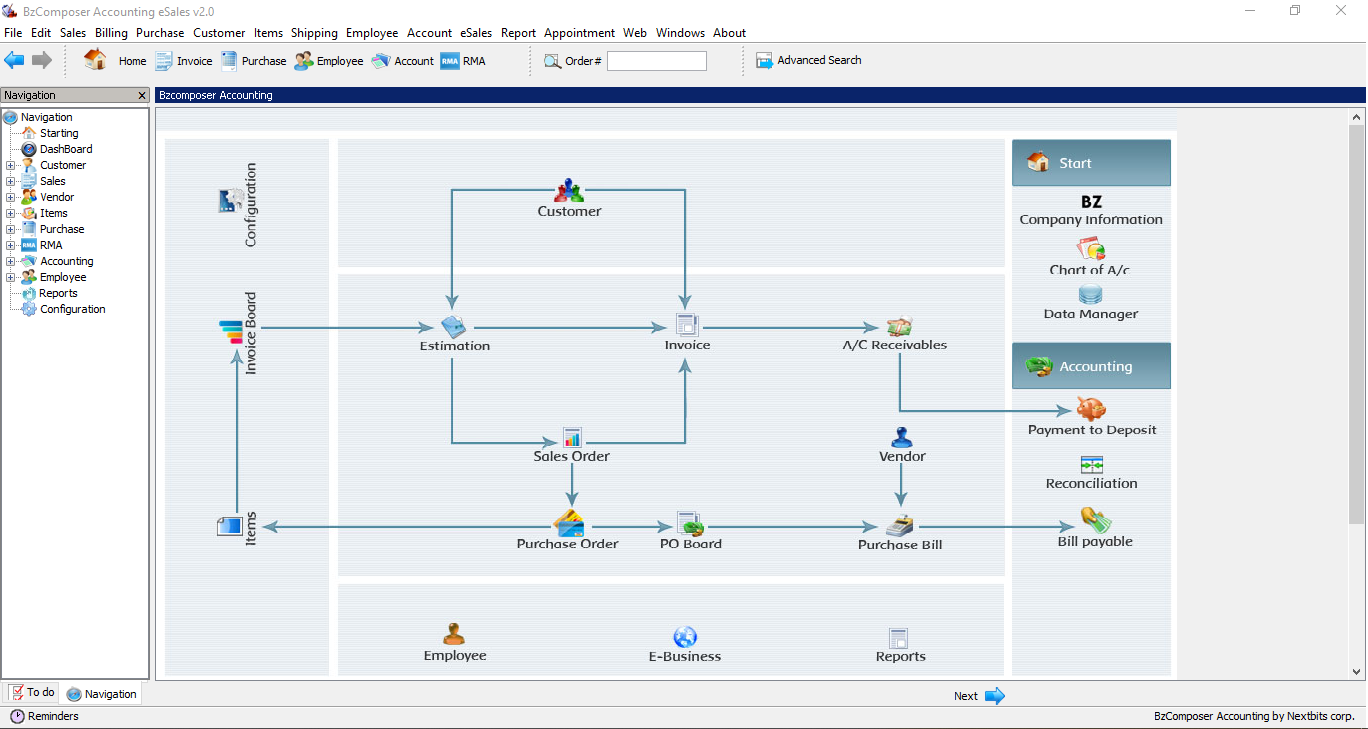
Task: Click the Invoice toolbar button
Action: tap(183, 60)
